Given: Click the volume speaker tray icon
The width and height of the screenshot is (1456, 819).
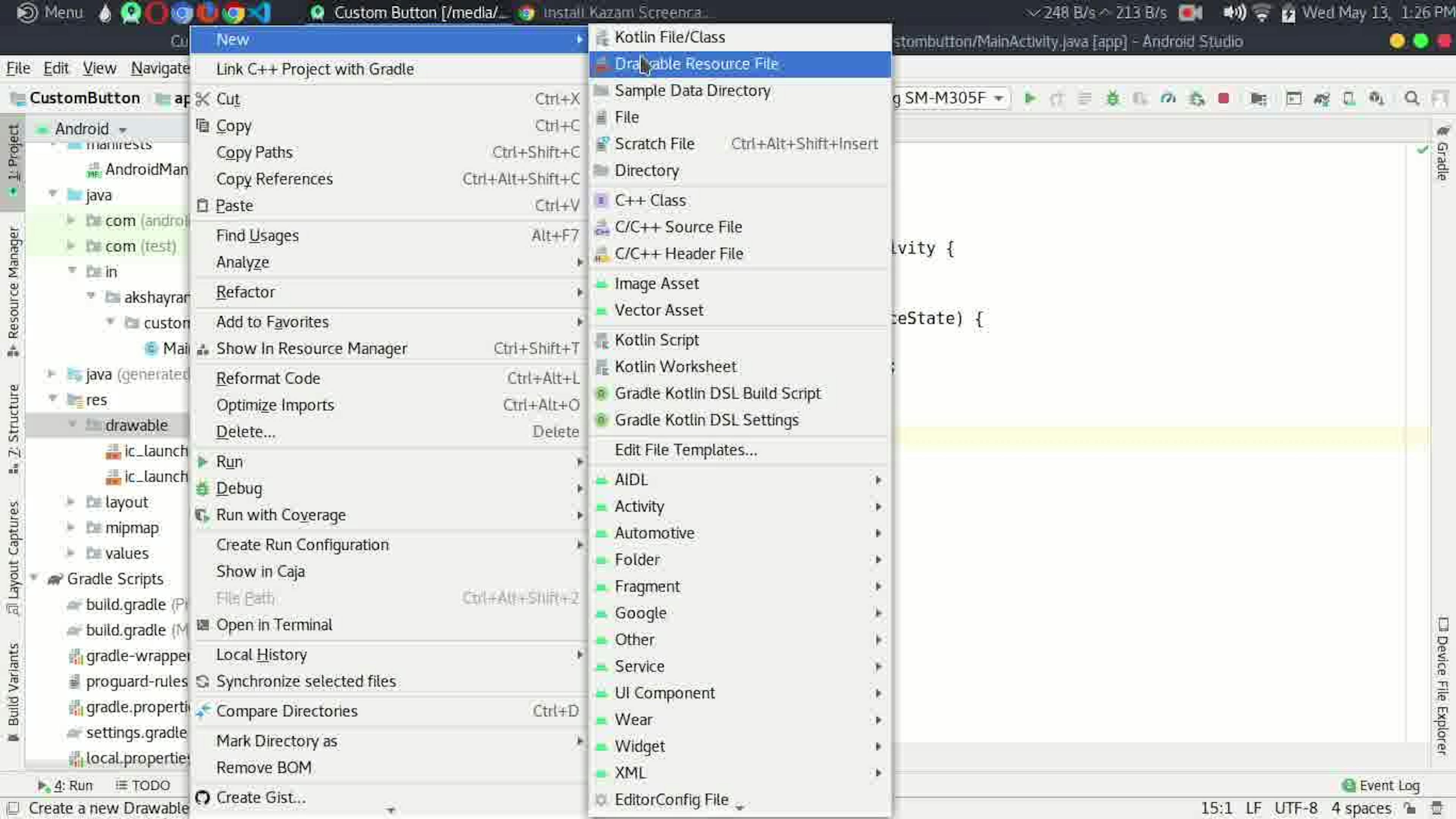Looking at the screenshot, I should [x=1235, y=13].
